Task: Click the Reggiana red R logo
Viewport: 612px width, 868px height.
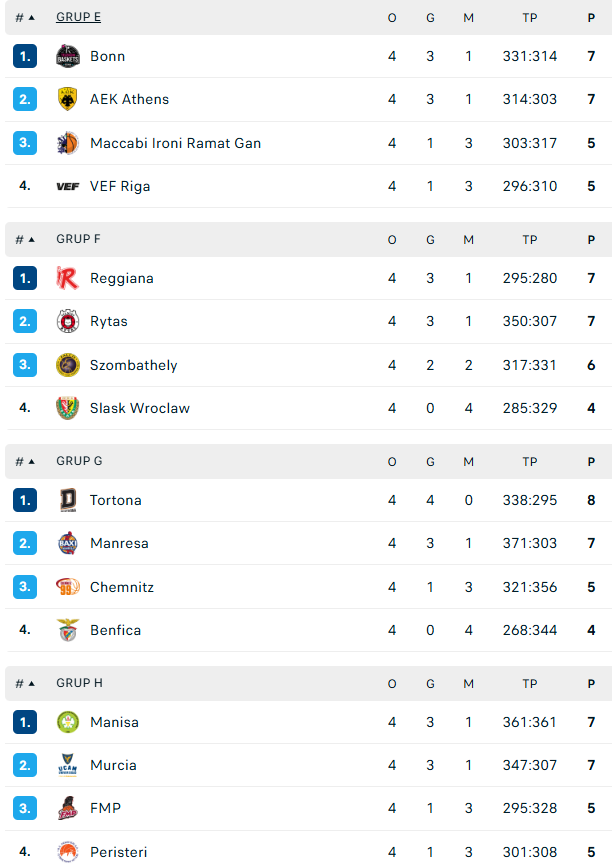Action: tap(68, 278)
